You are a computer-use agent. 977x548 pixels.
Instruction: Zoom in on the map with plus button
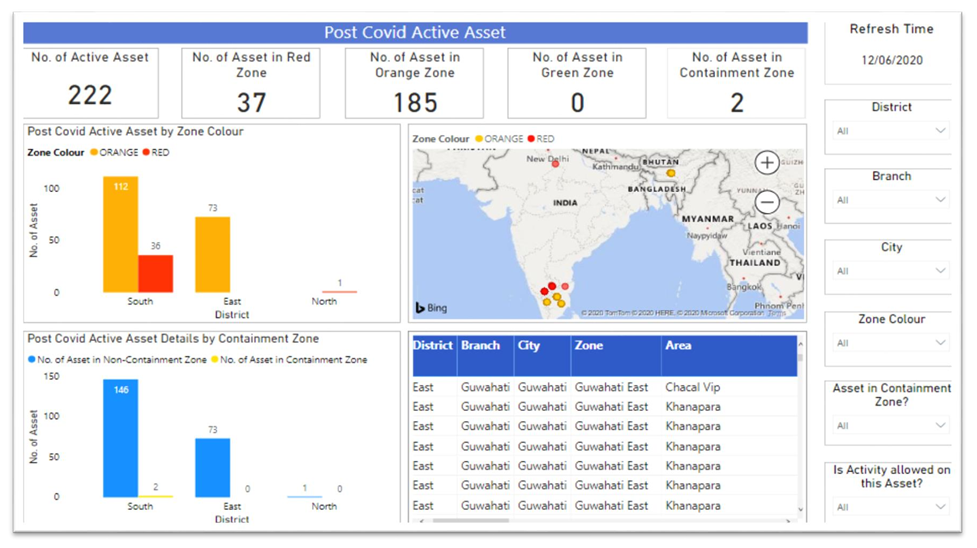point(767,163)
